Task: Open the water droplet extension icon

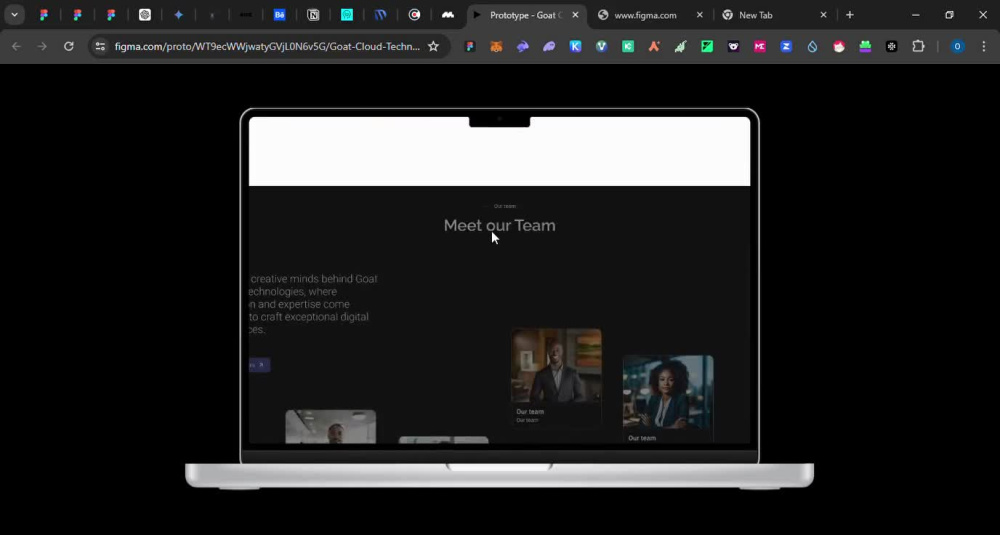Action: coord(812,46)
